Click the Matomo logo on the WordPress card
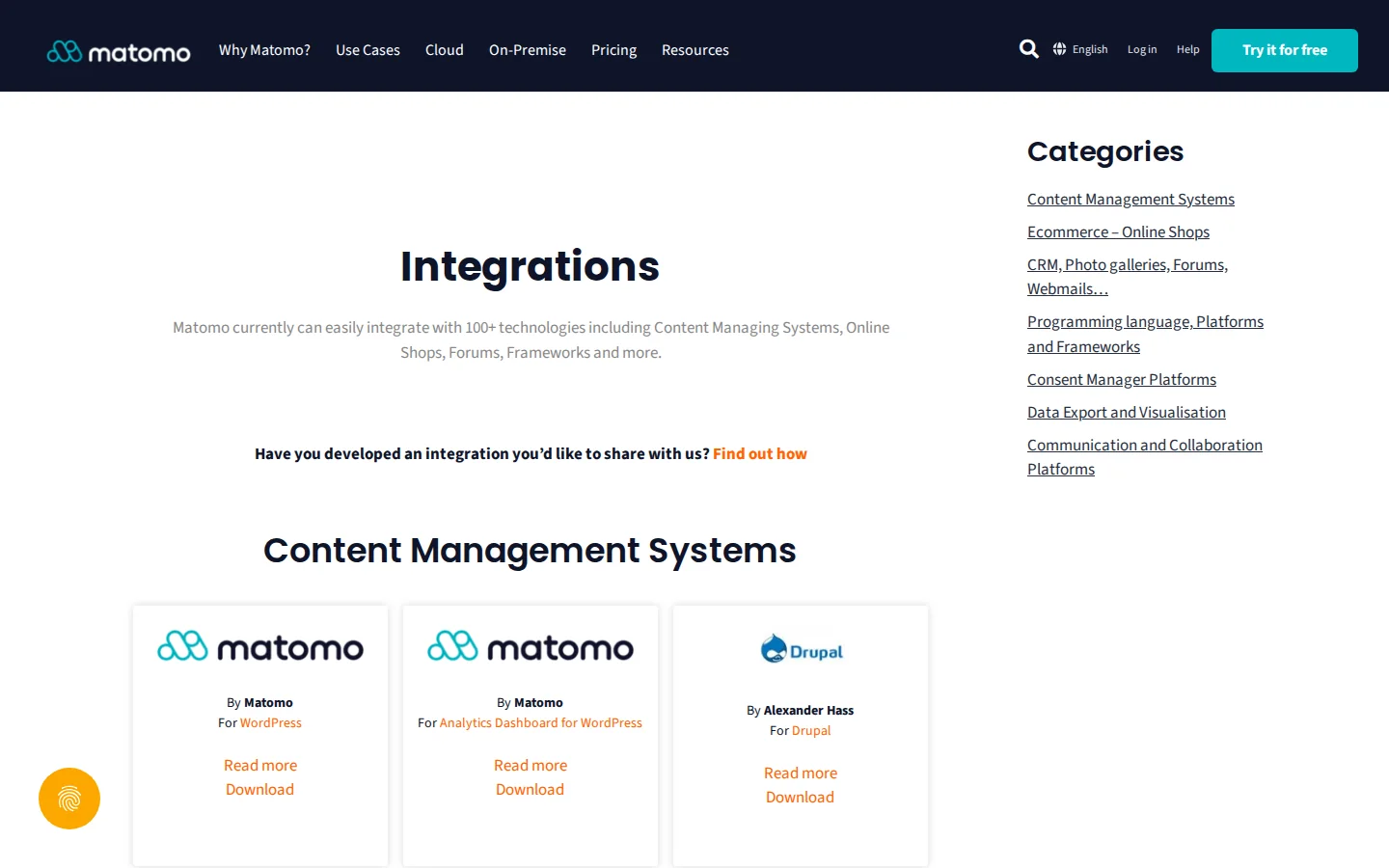 coord(260,646)
